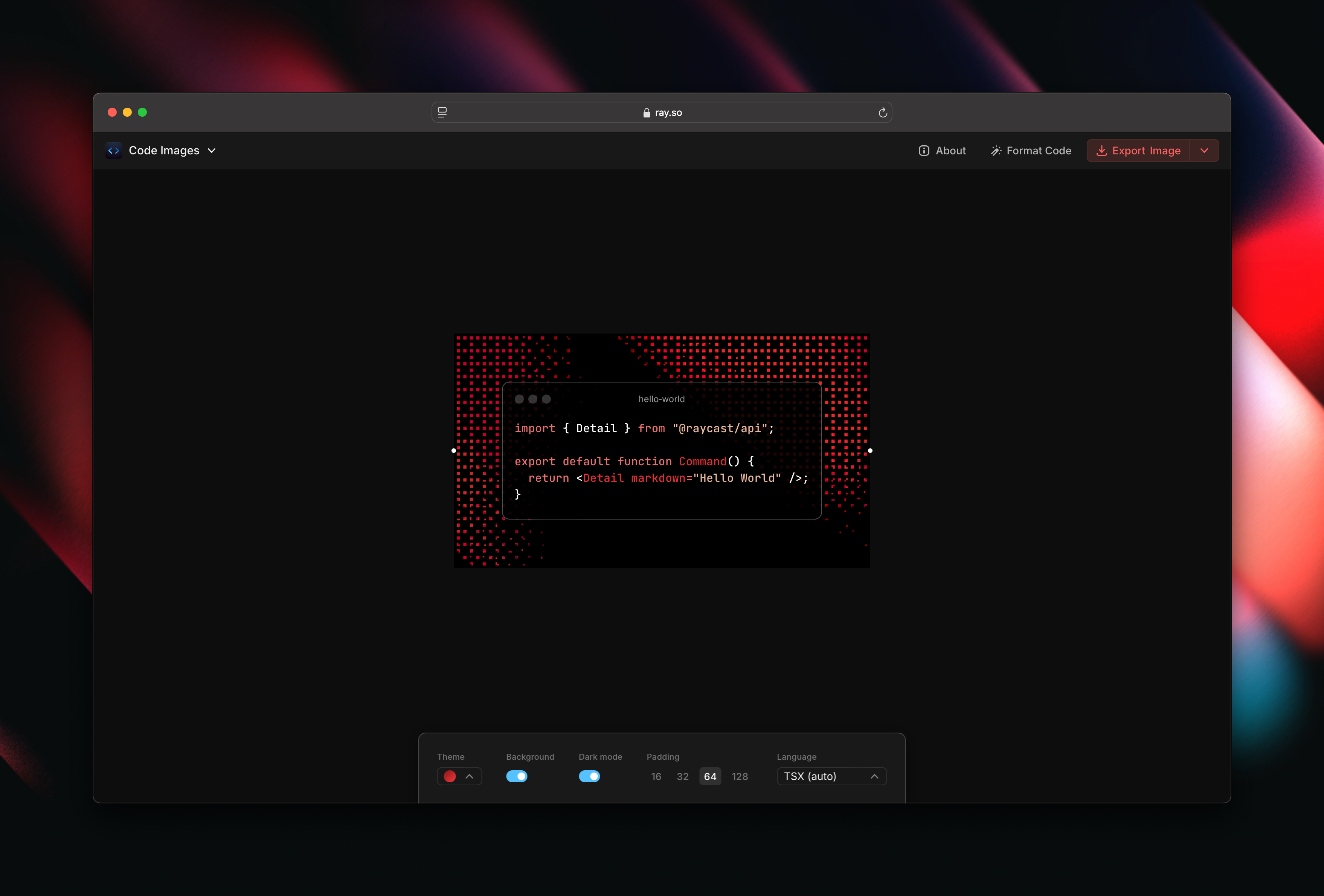Reload the page with refresh icon
1324x896 pixels.
(x=882, y=113)
